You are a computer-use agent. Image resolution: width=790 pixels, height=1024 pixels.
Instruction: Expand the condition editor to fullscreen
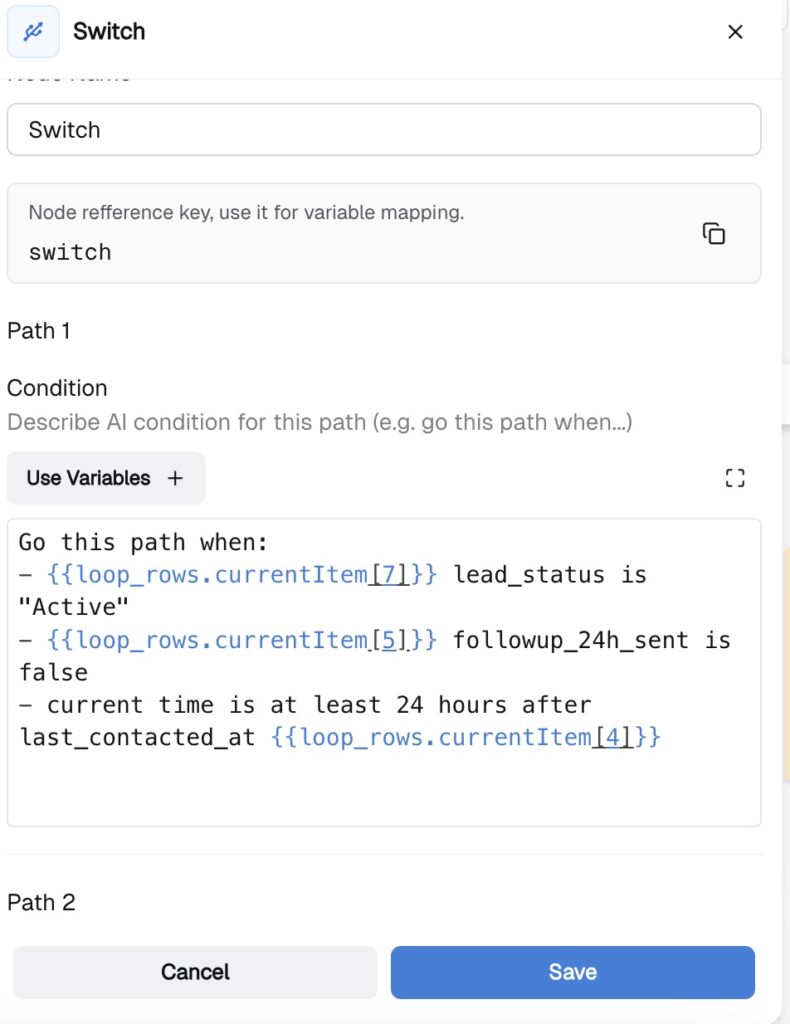click(x=735, y=478)
